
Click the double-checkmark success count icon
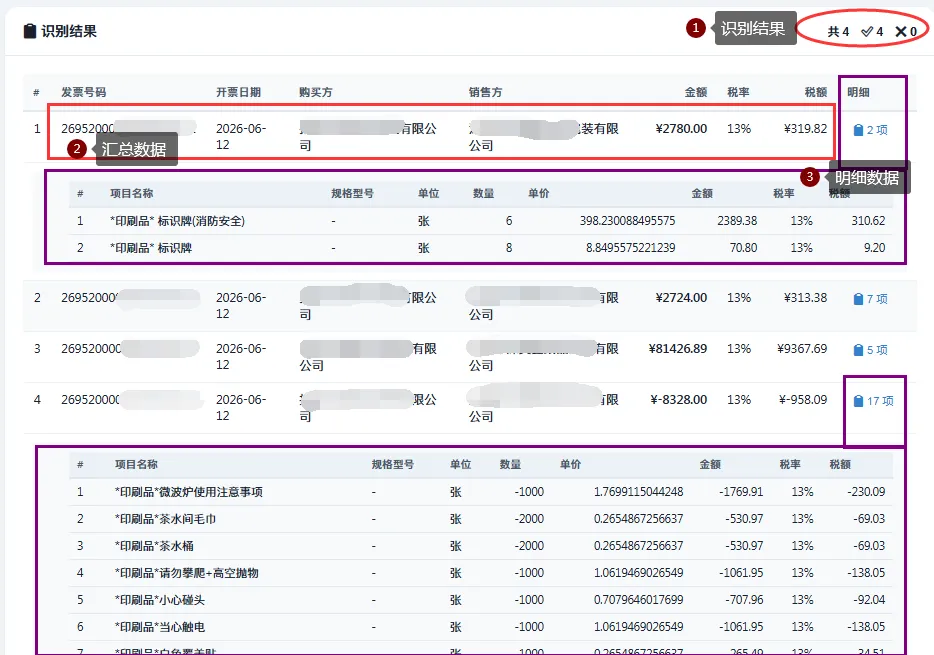(867, 32)
